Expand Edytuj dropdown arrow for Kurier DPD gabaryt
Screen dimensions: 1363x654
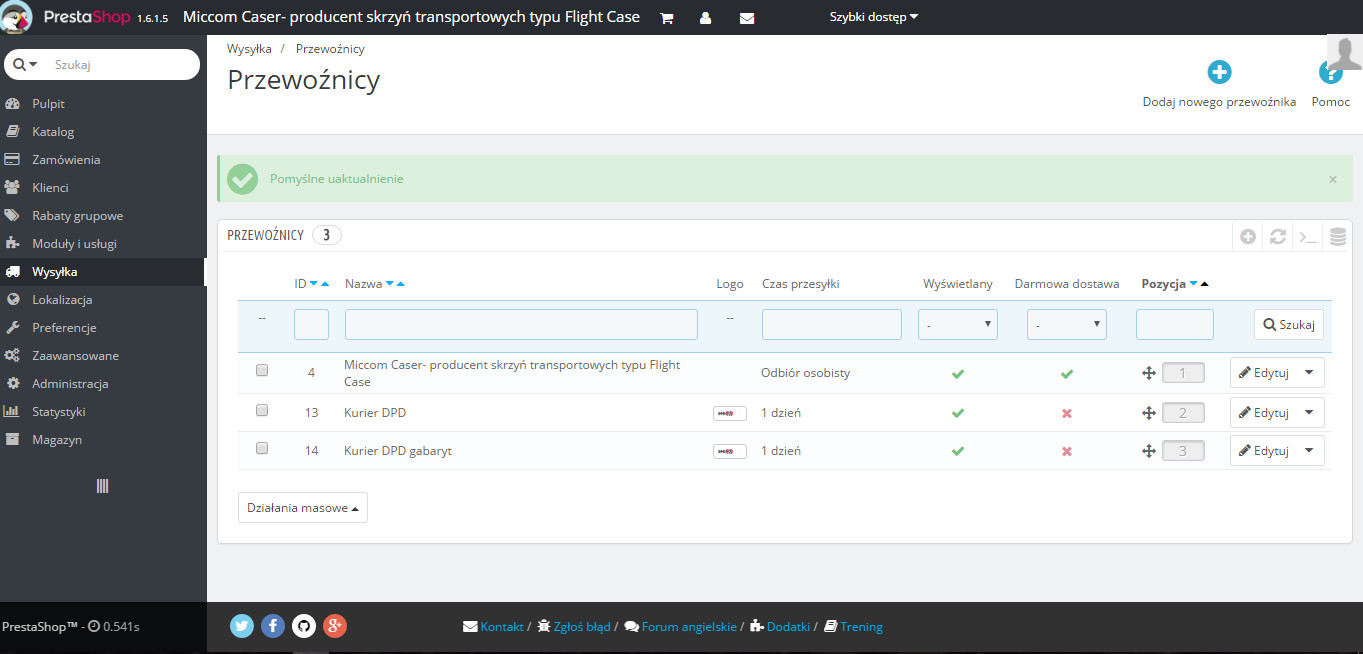click(1310, 451)
